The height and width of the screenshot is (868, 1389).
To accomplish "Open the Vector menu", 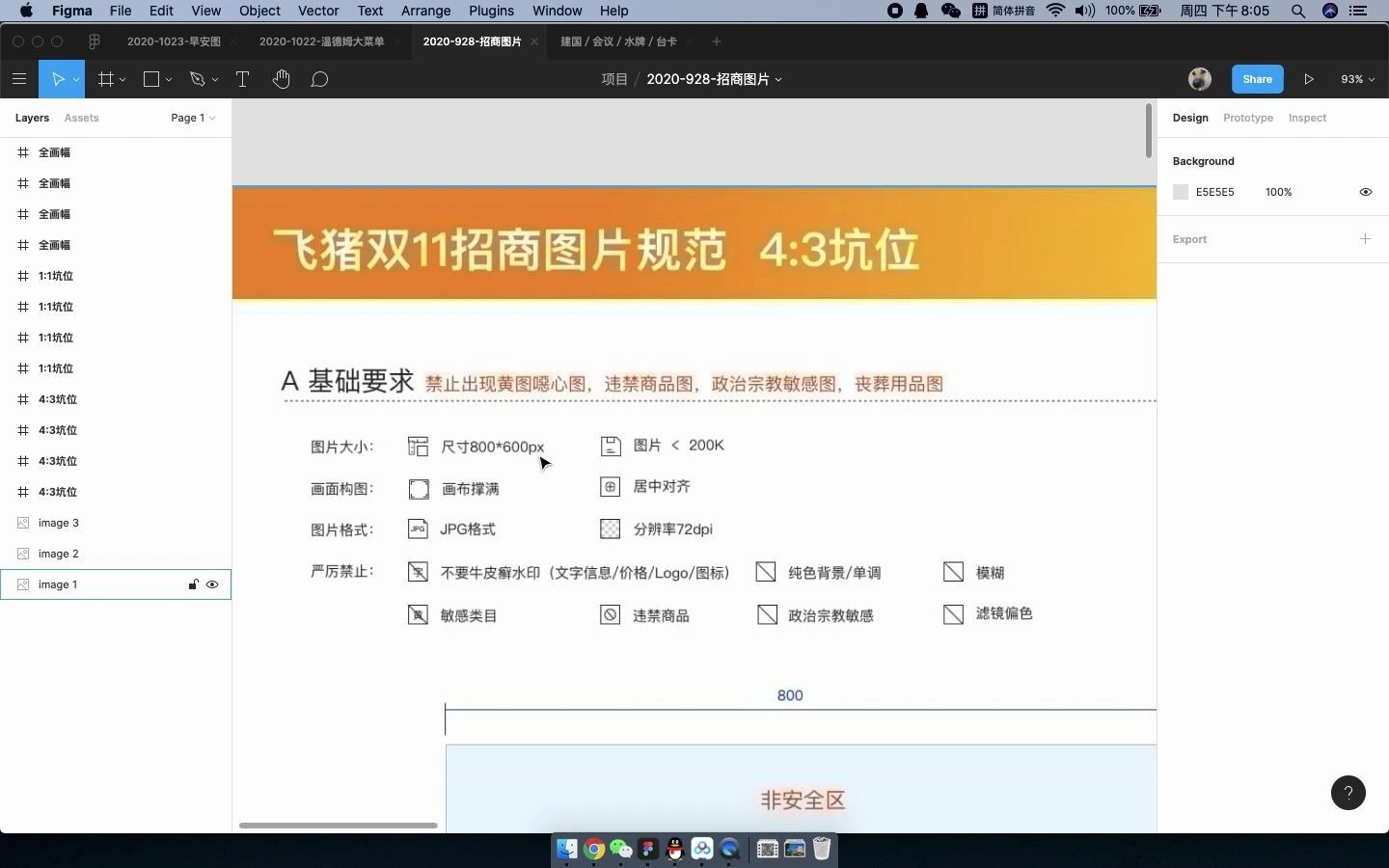I will coord(318,11).
